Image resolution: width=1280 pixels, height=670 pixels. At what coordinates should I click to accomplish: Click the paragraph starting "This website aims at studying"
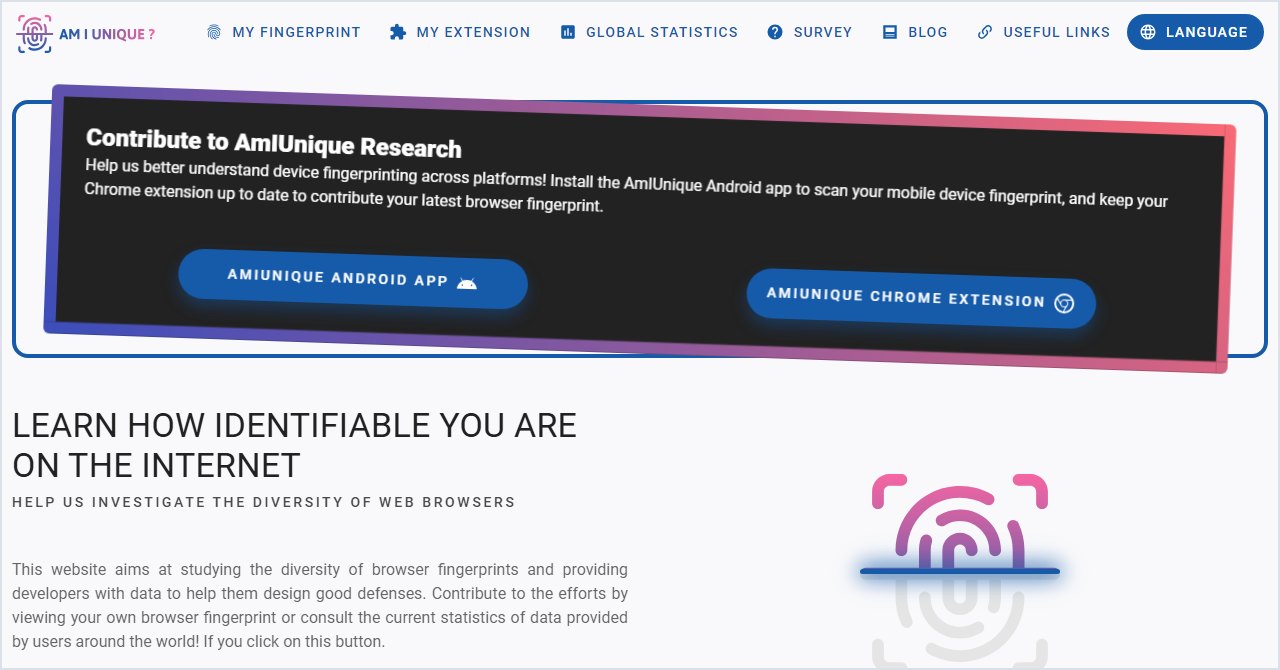coord(320,605)
